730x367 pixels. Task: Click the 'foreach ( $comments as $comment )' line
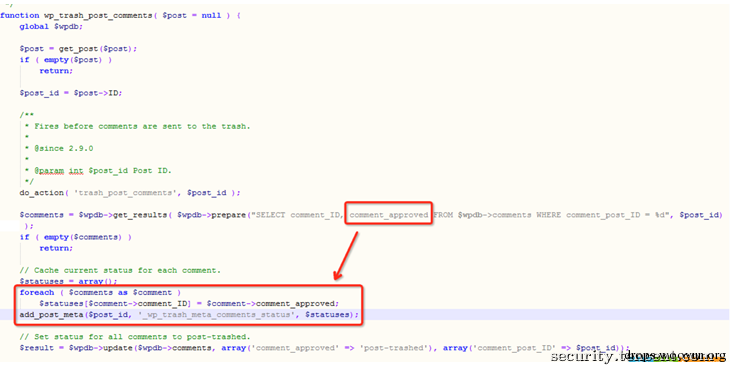[x=100, y=292]
